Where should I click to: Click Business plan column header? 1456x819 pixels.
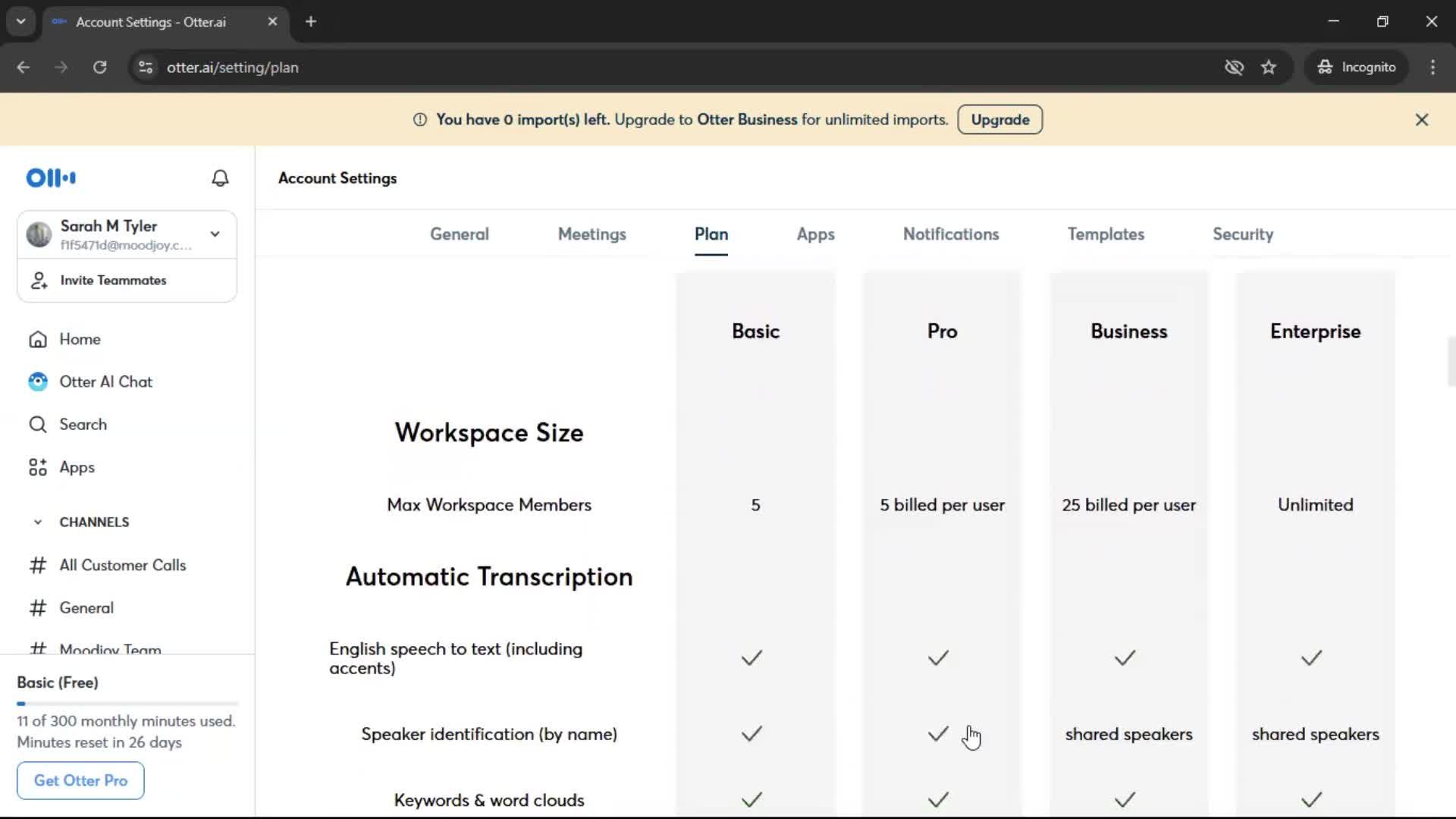pyautogui.click(x=1128, y=331)
